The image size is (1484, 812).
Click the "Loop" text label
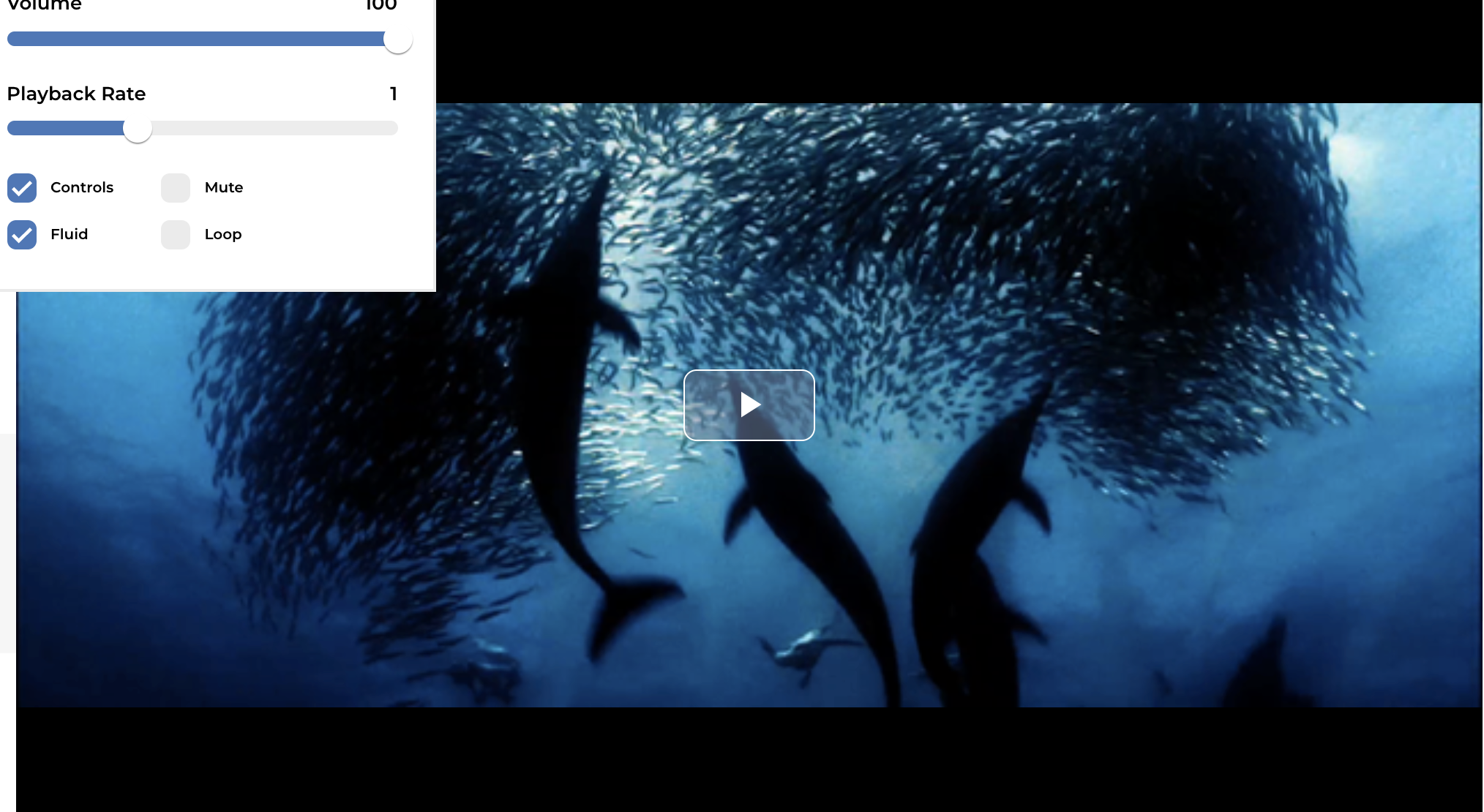[223, 234]
